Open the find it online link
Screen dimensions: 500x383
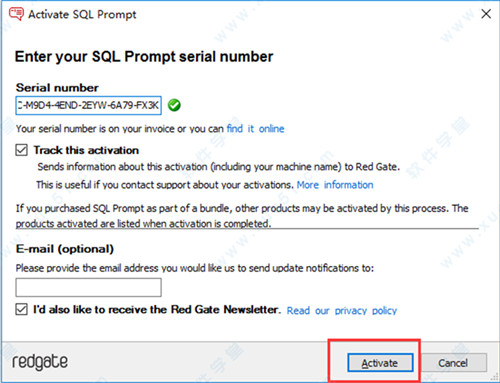point(255,129)
